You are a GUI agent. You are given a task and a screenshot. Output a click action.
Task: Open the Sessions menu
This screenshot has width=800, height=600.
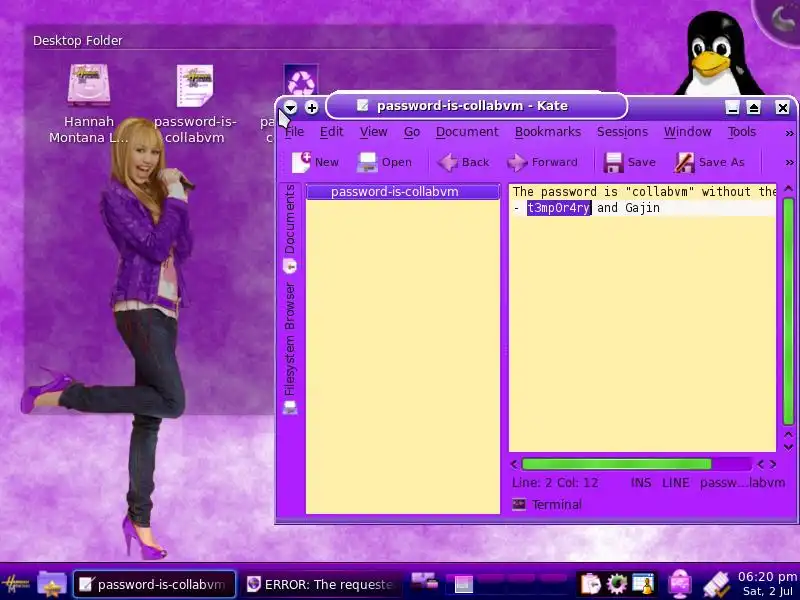click(622, 132)
